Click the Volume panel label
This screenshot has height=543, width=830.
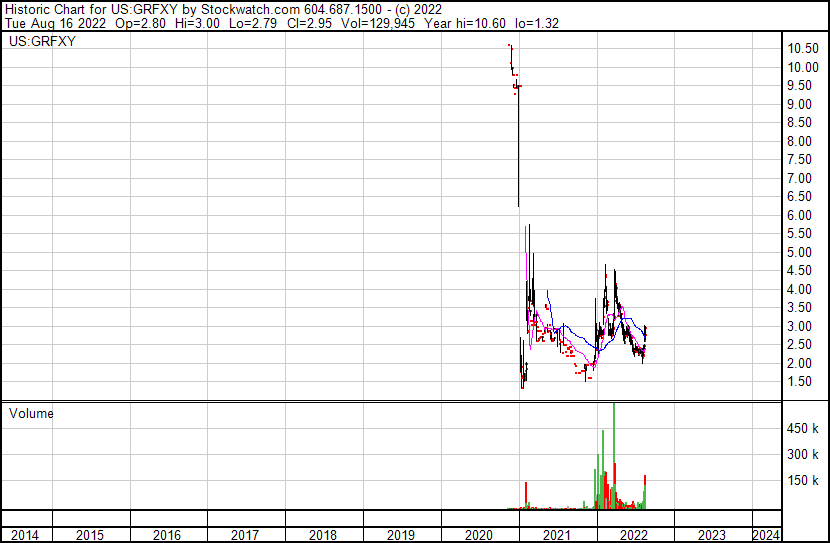pos(31,413)
